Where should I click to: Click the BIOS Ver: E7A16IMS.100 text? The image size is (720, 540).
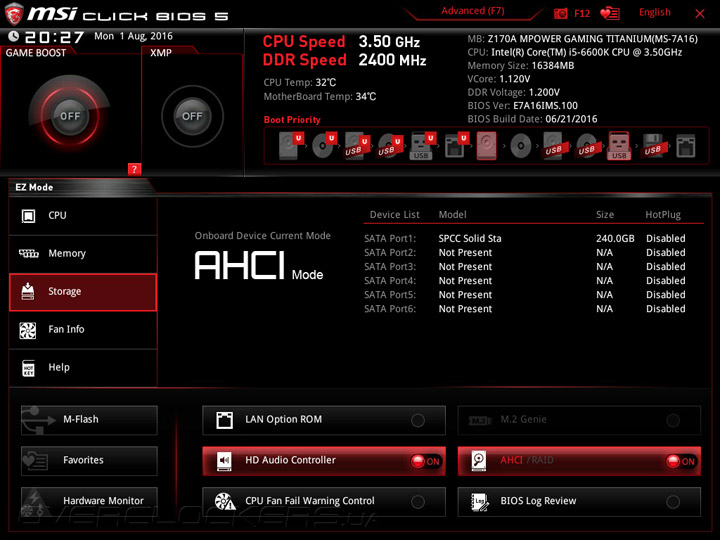point(523,106)
